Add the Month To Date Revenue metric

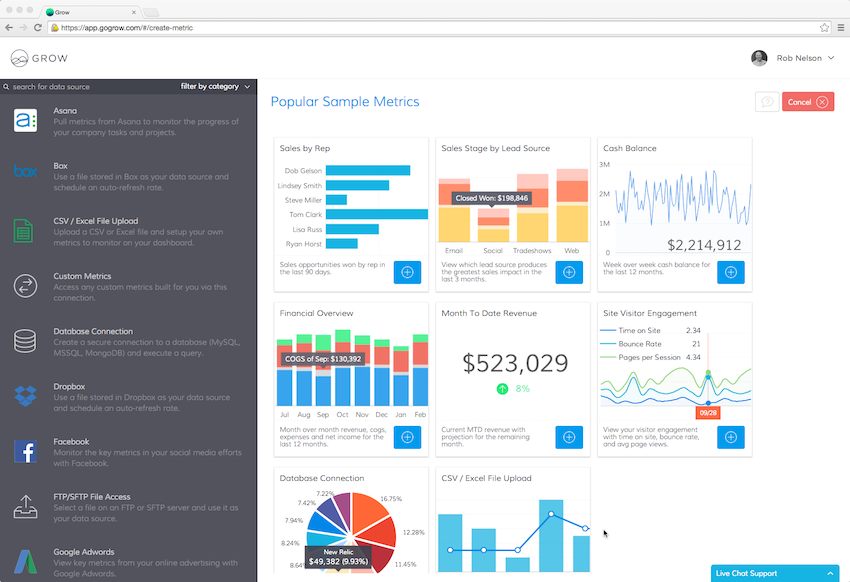pyautogui.click(x=569, y=437)
